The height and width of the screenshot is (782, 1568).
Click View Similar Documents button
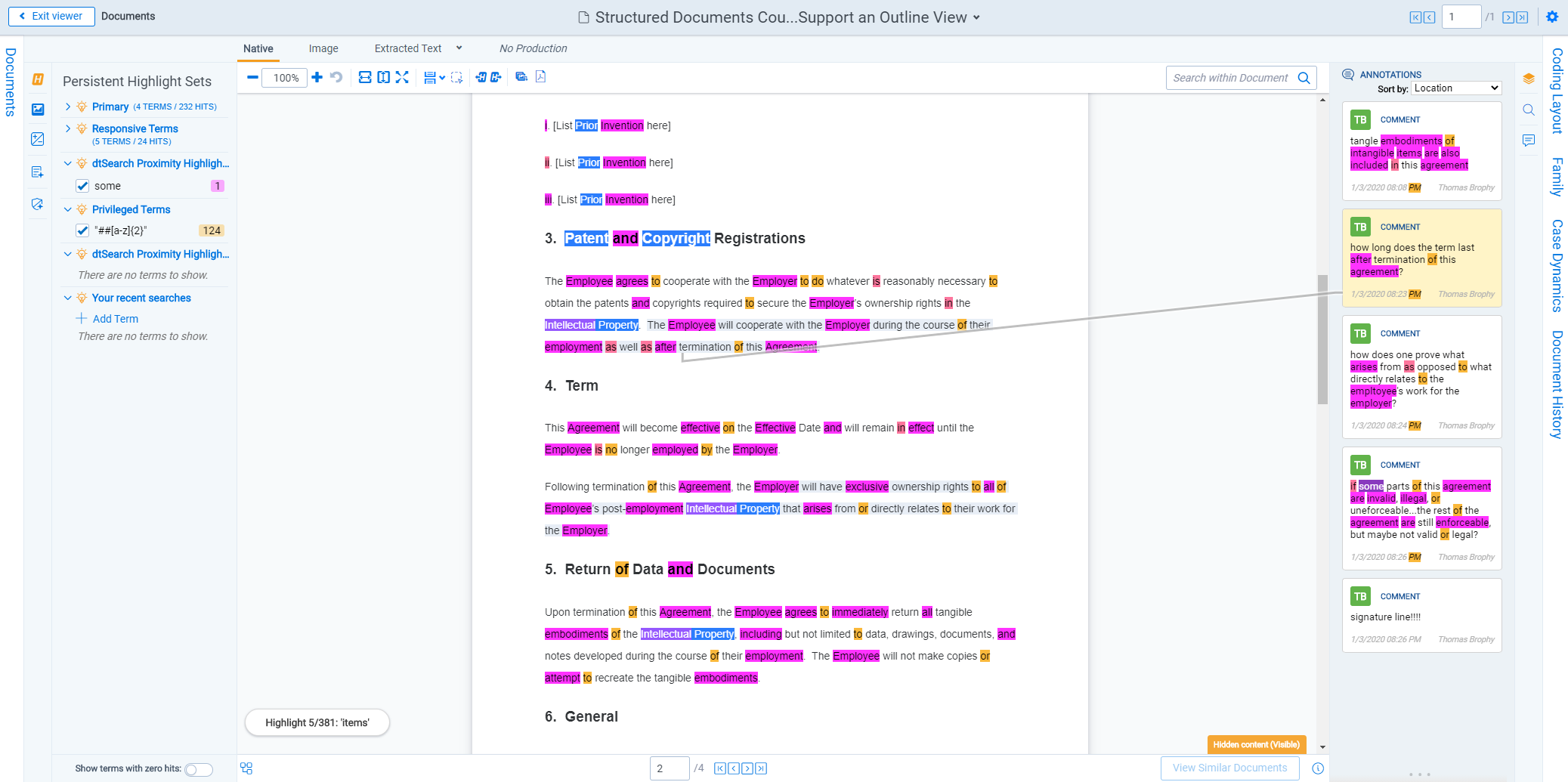[1229, 768]
